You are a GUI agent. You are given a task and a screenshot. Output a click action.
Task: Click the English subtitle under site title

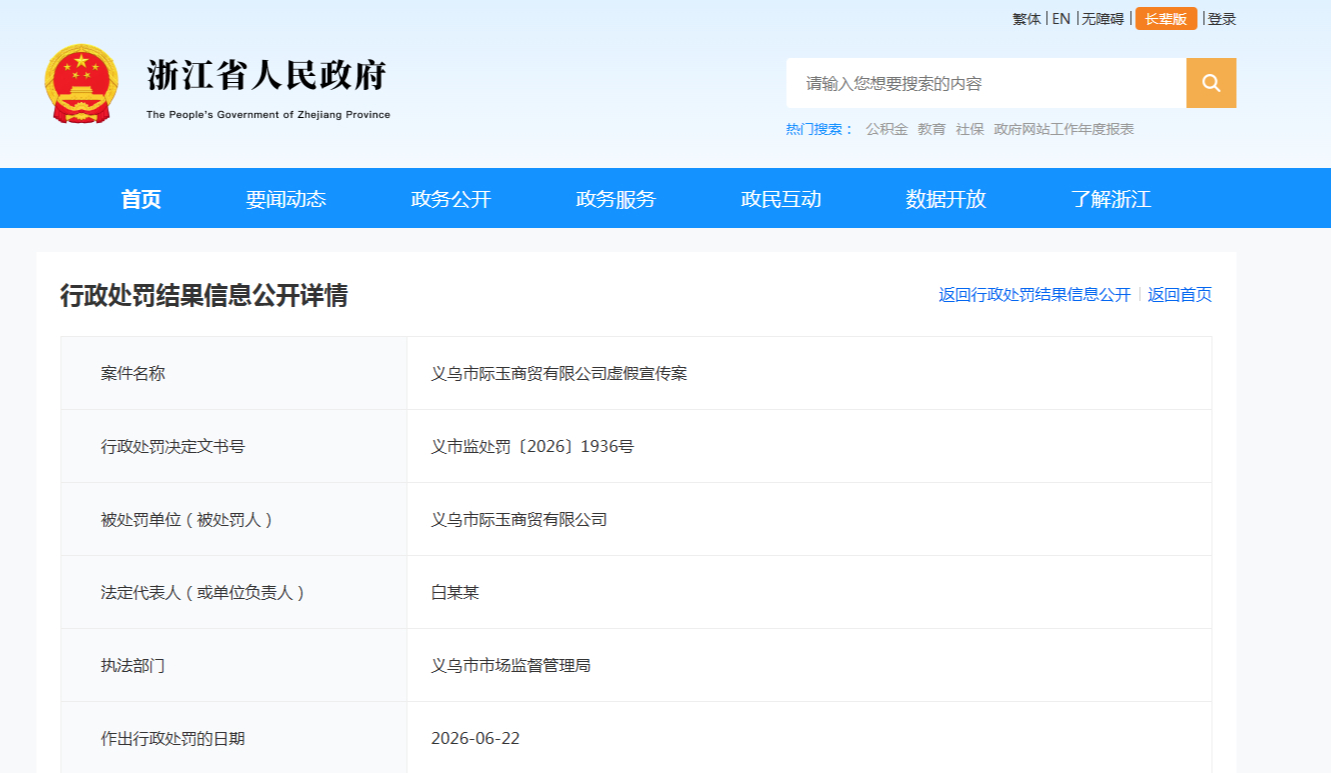pos(268,114)
